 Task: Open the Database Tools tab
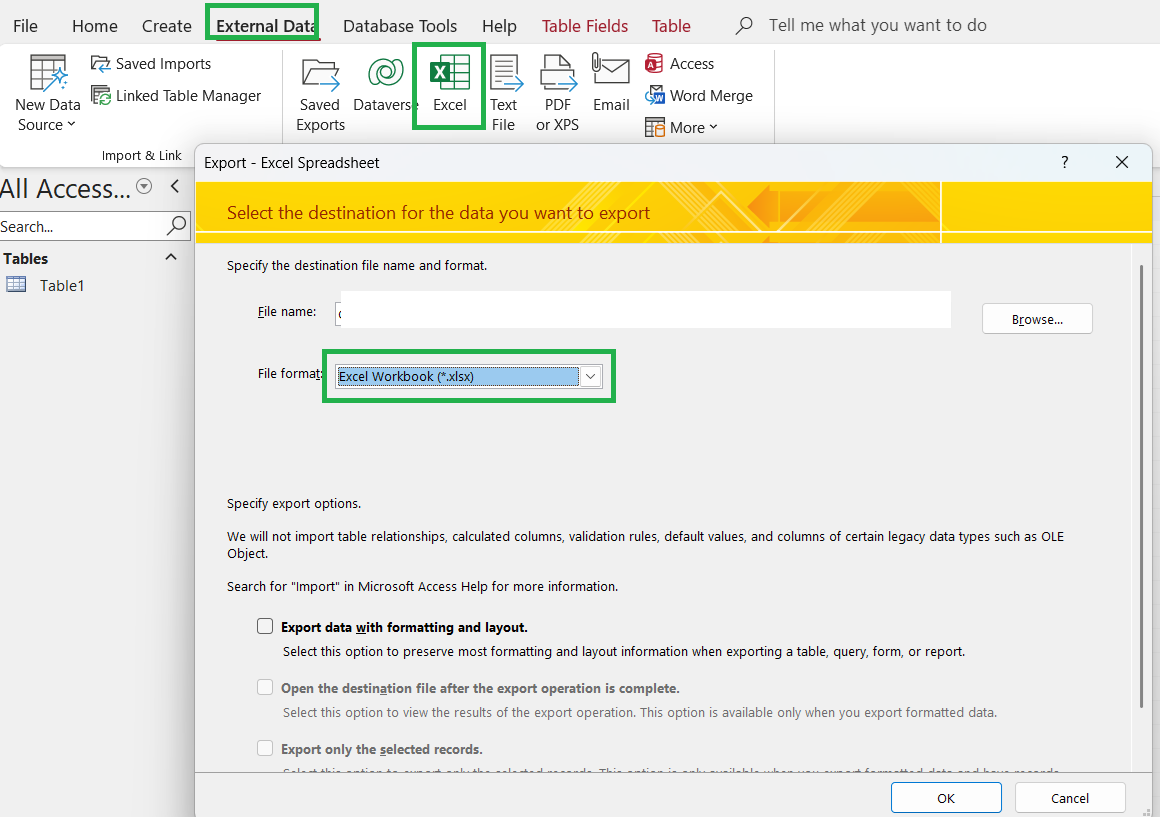(x=399, y=26)
